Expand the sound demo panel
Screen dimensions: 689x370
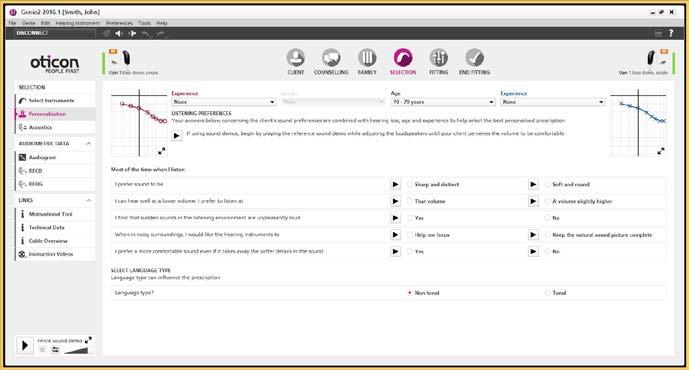pyautogui.click(x=88, y=340)
